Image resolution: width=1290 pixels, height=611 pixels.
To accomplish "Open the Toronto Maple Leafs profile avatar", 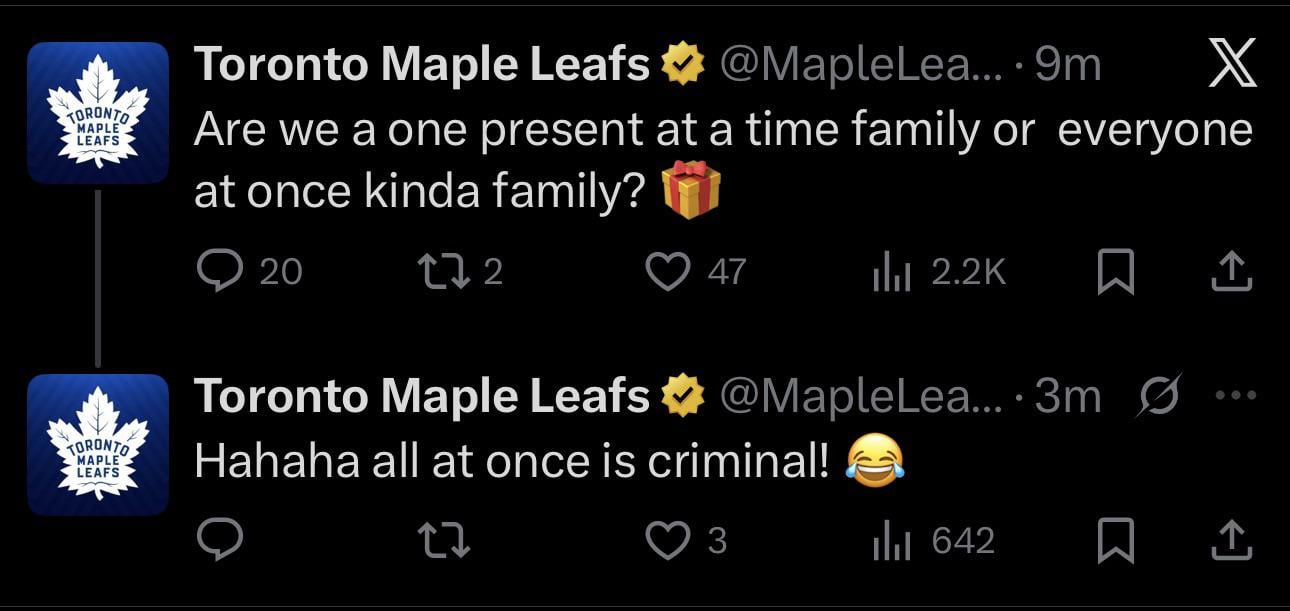I will pos(97,110).
